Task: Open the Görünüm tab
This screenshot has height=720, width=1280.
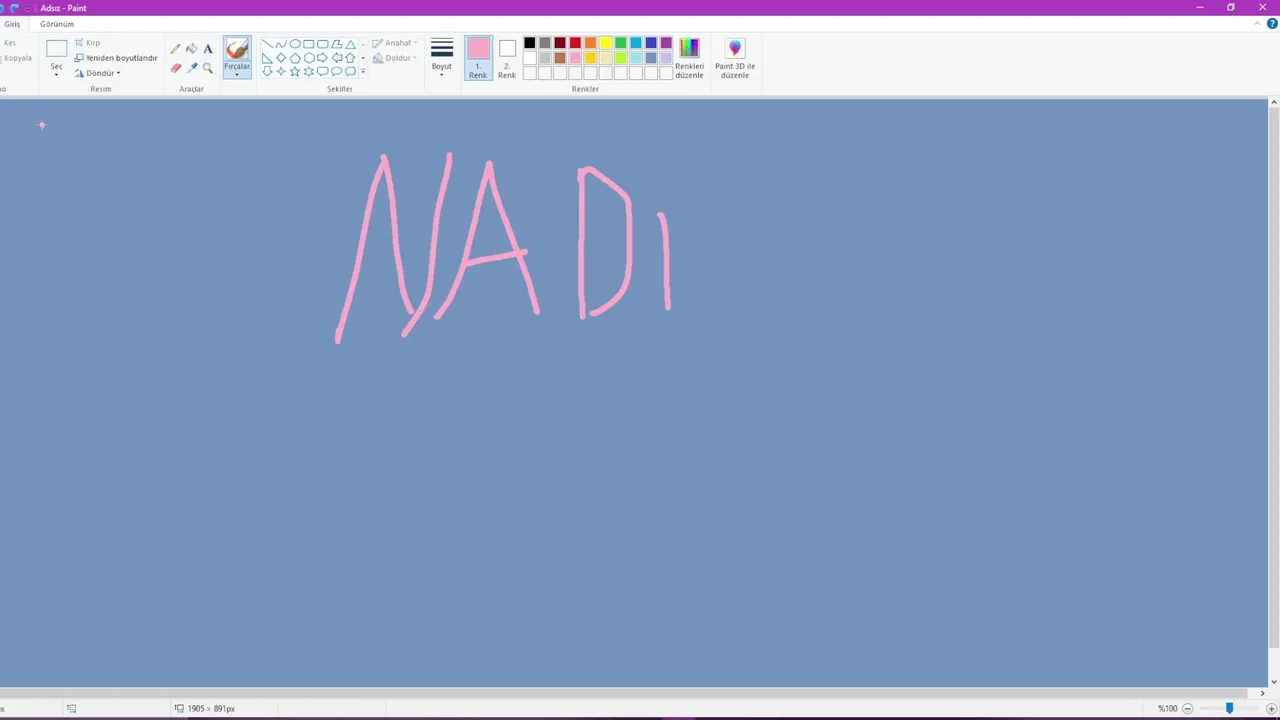Action: tap(57, 24)
